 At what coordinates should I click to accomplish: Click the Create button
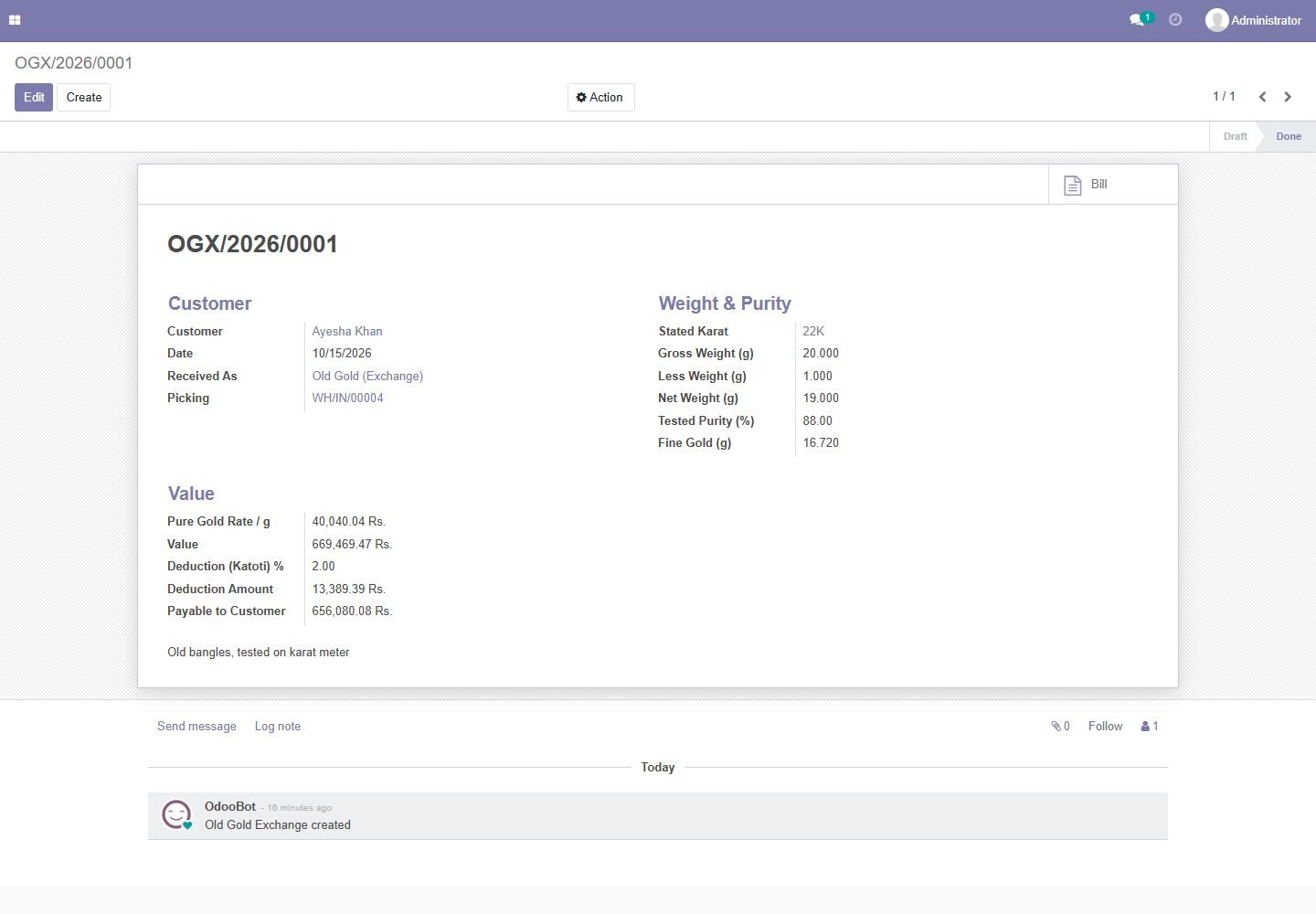pos(84,98)
